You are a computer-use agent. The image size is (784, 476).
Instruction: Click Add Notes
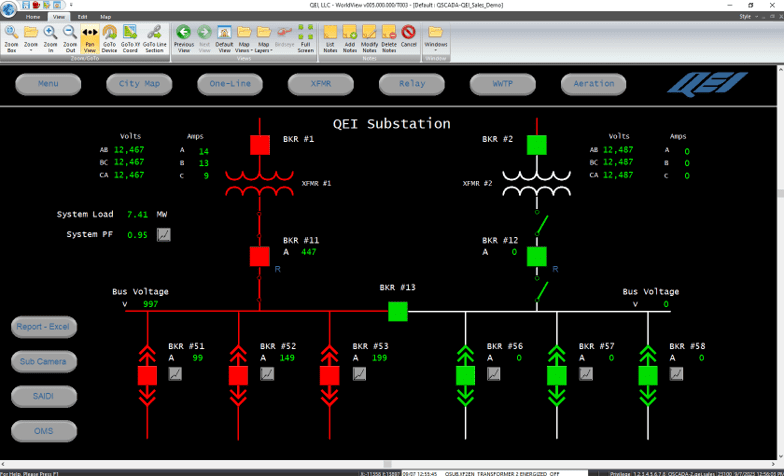pyautogui.click(x=350, y=38)
